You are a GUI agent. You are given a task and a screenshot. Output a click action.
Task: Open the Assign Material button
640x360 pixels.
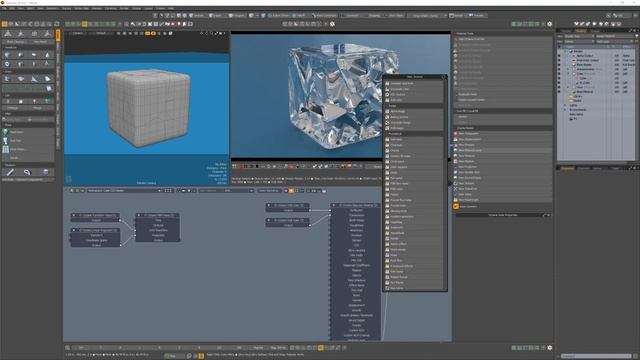tap(615, 36)
